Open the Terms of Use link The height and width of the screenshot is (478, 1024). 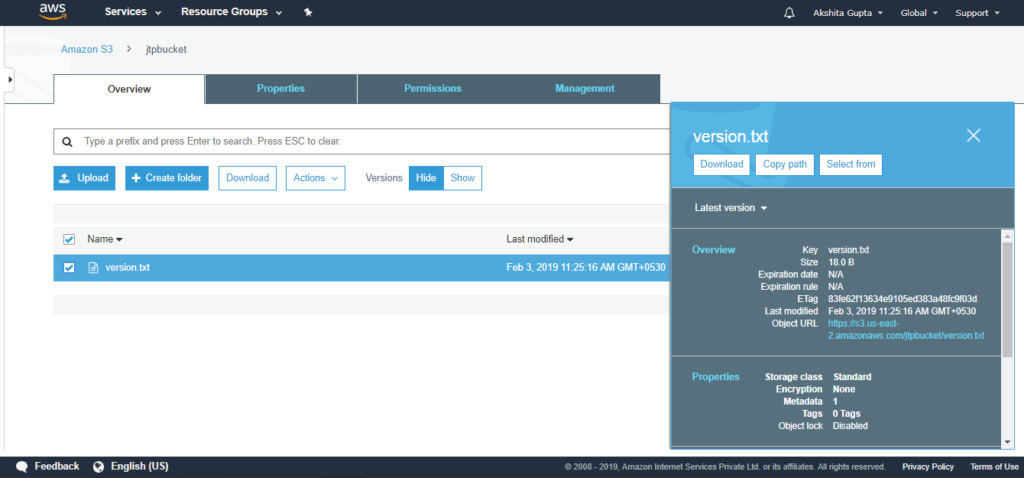pos(994,466)
